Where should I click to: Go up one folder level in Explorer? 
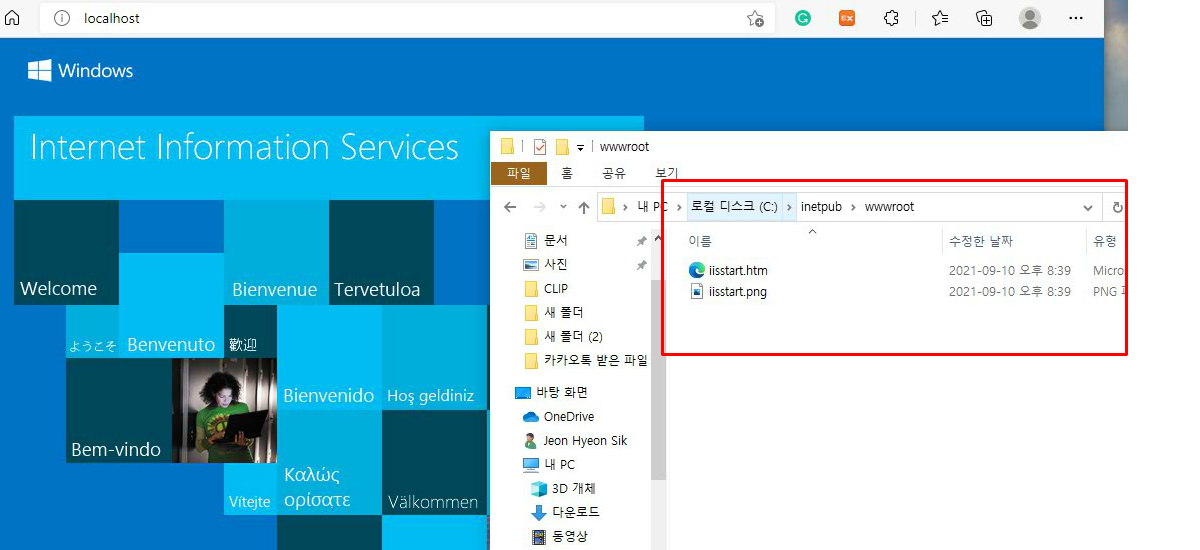point(584,207)
